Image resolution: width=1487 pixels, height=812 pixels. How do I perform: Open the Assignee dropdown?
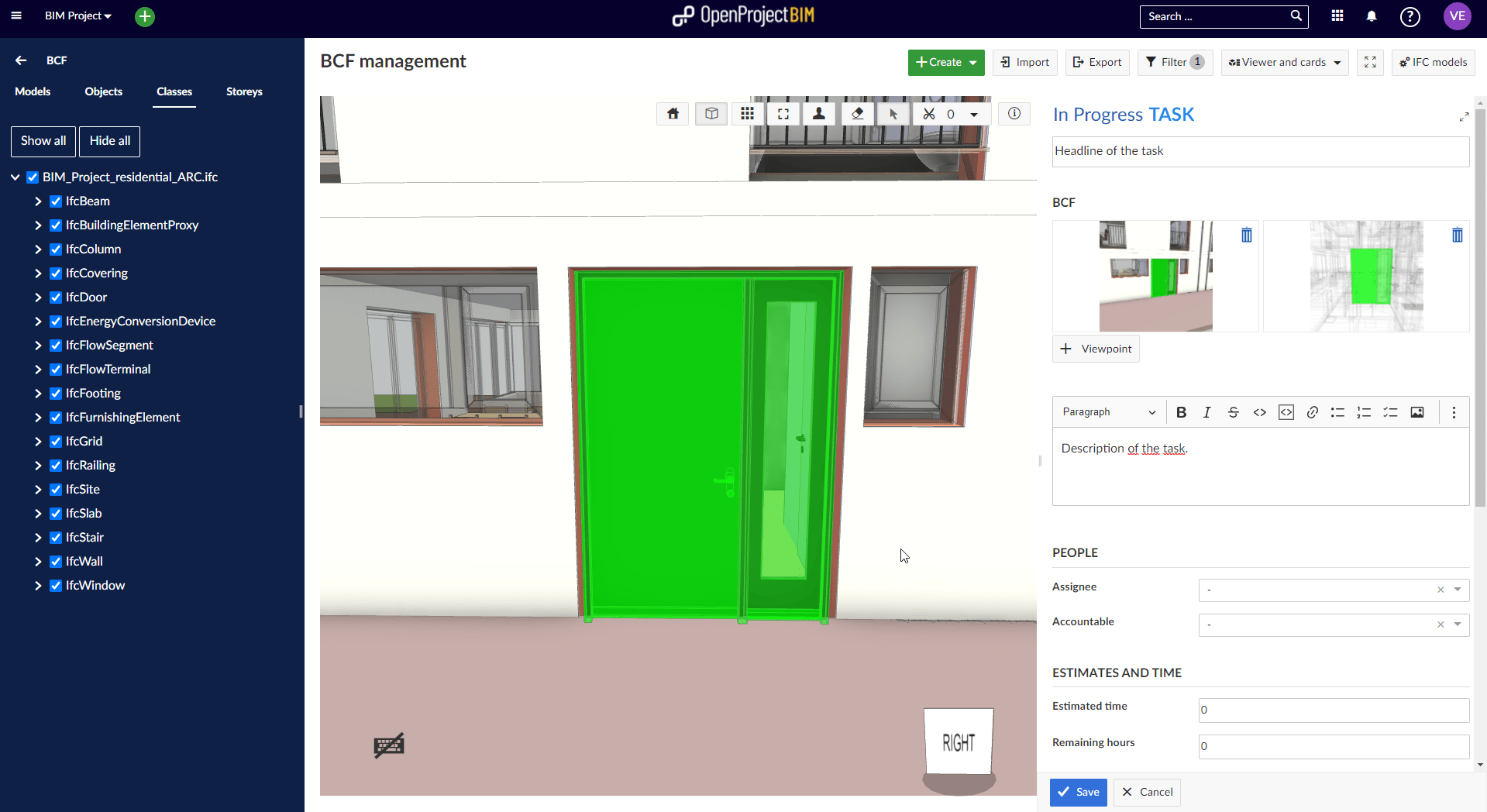pos(1457,590)
